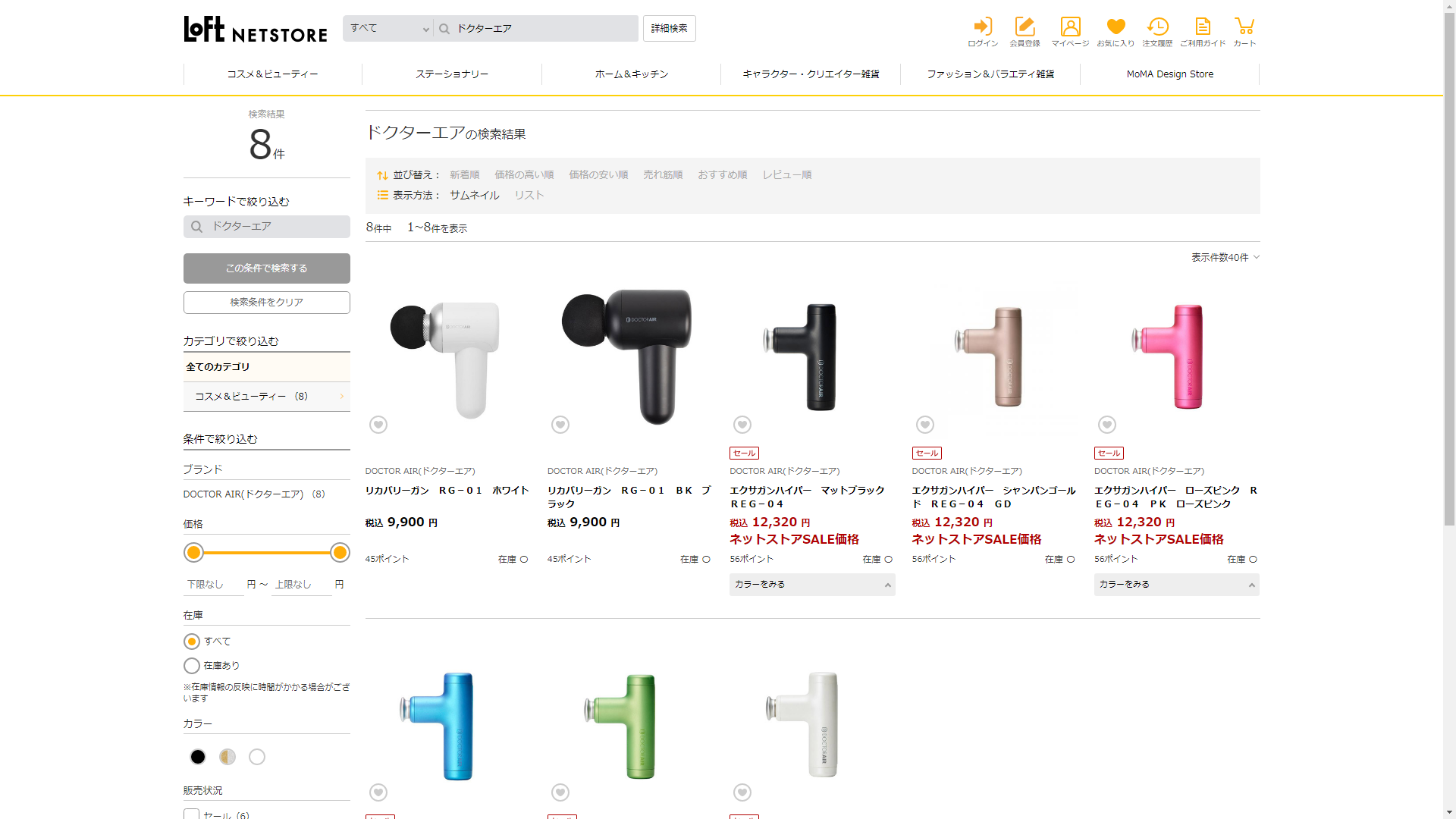
Task: Open the usage guide icon
Action: [x=1203, y=32]
